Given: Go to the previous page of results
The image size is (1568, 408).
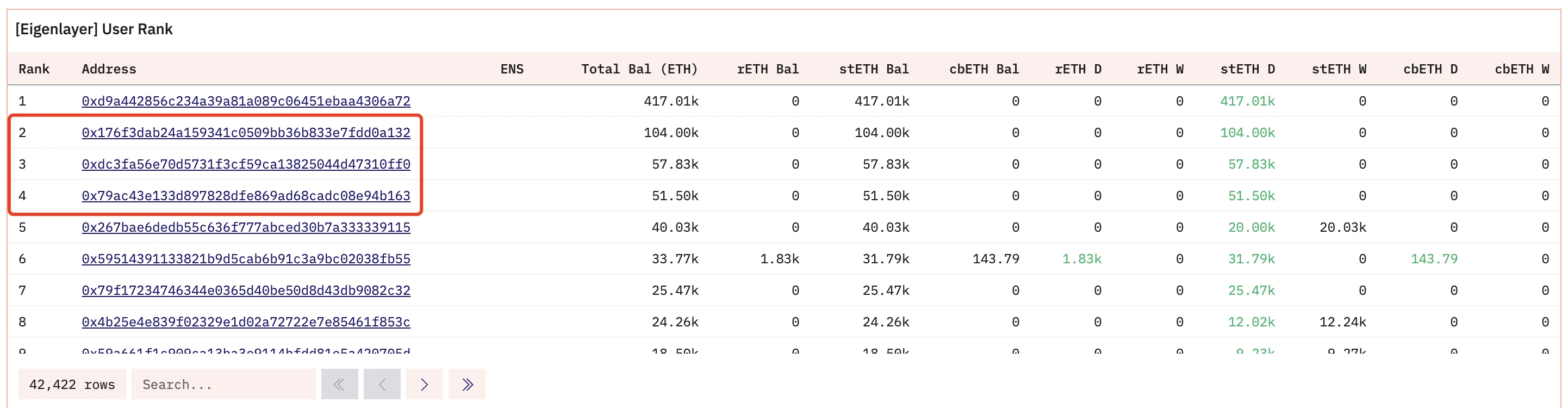Looking at the screenshot, I should pyautogui.click(x=382, y=384).
